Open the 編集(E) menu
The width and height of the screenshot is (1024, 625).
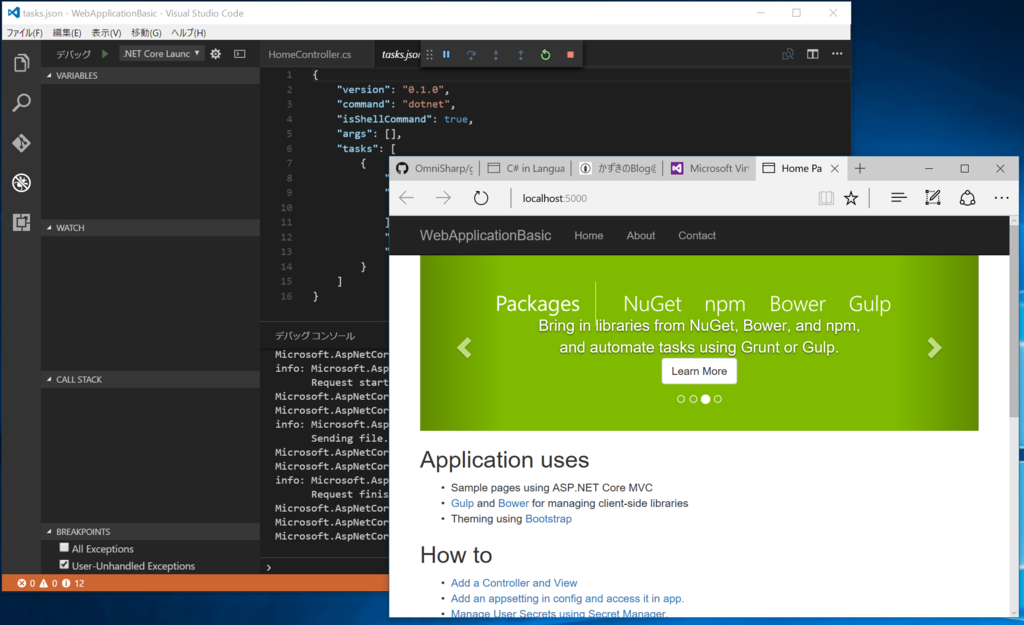click(x=67, y=33)
